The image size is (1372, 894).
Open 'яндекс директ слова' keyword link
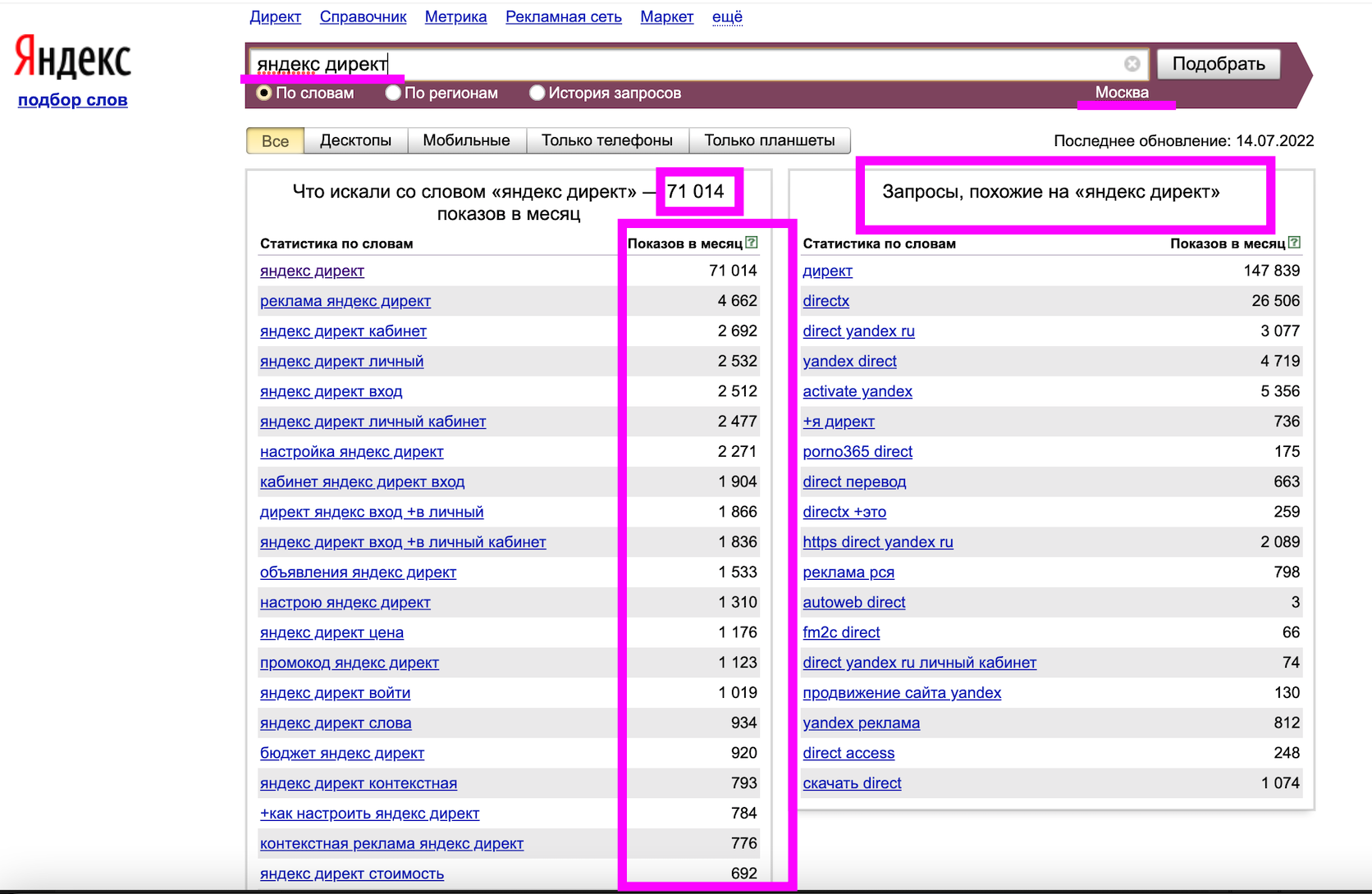(336, 723)
